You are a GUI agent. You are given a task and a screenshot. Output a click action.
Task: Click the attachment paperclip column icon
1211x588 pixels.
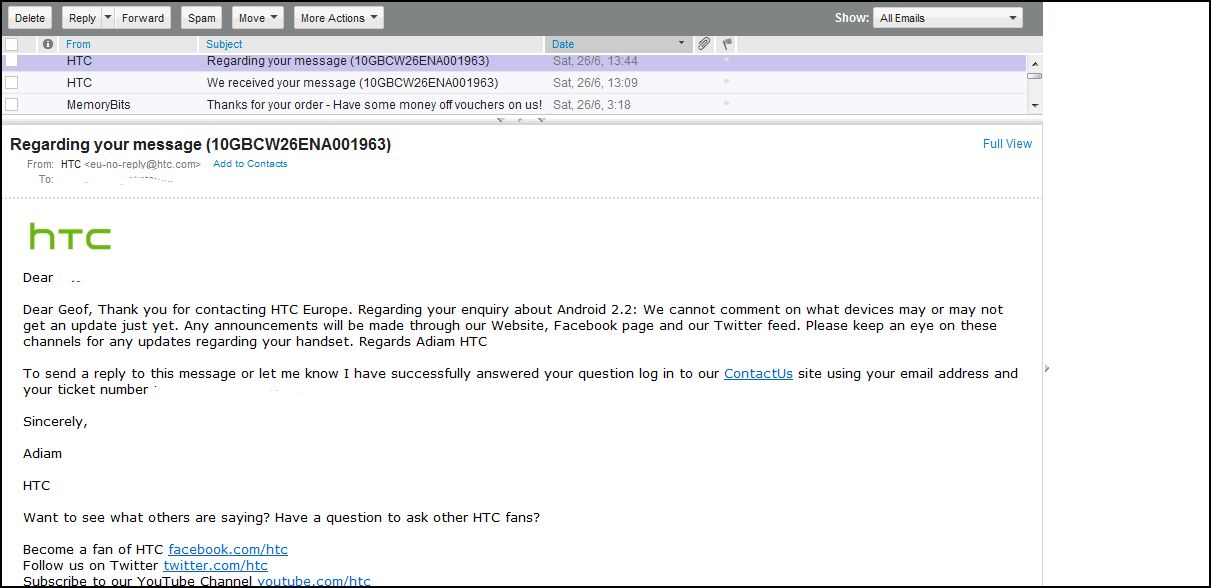(704, 44)
